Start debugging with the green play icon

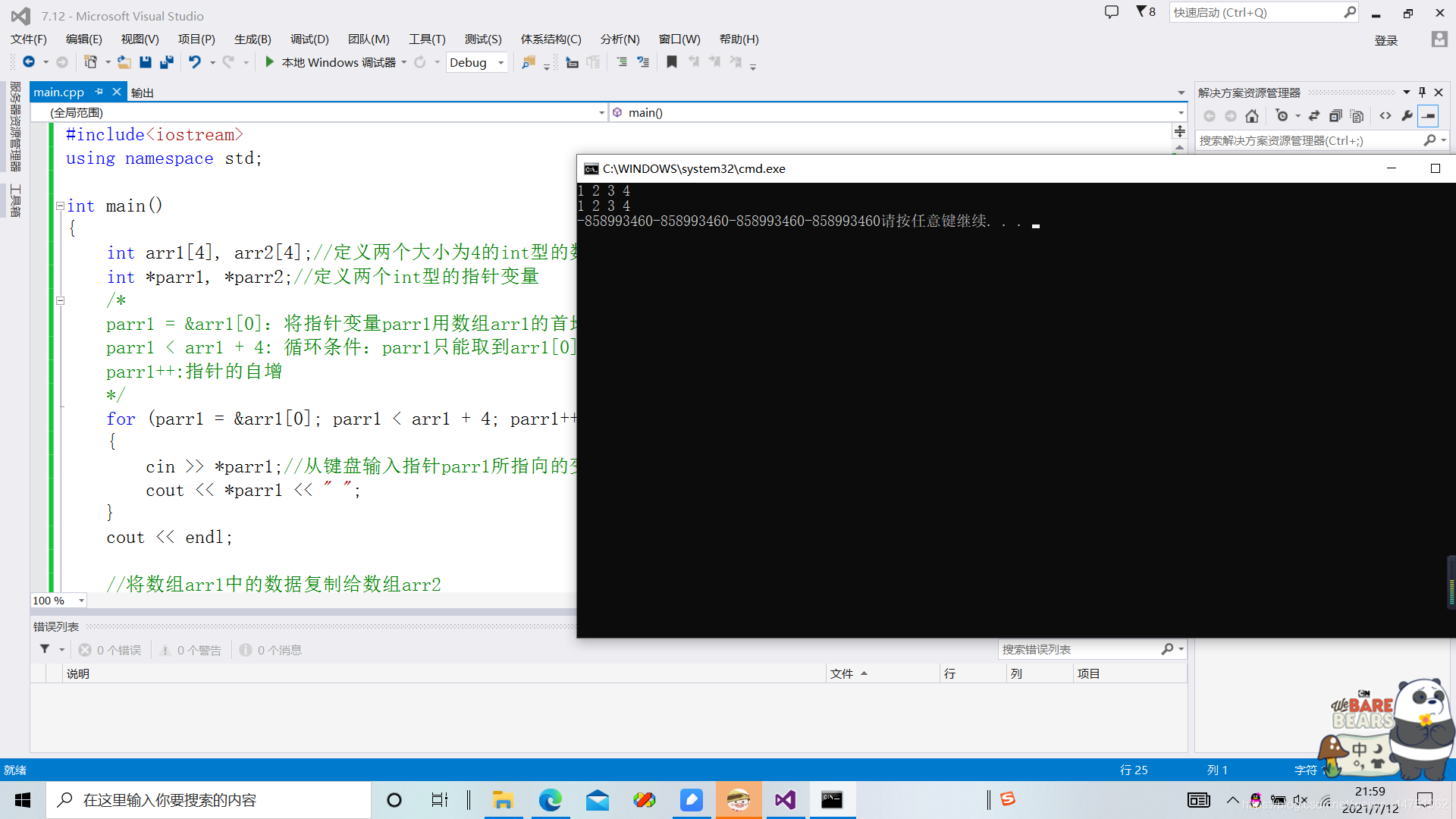[269, 62]
